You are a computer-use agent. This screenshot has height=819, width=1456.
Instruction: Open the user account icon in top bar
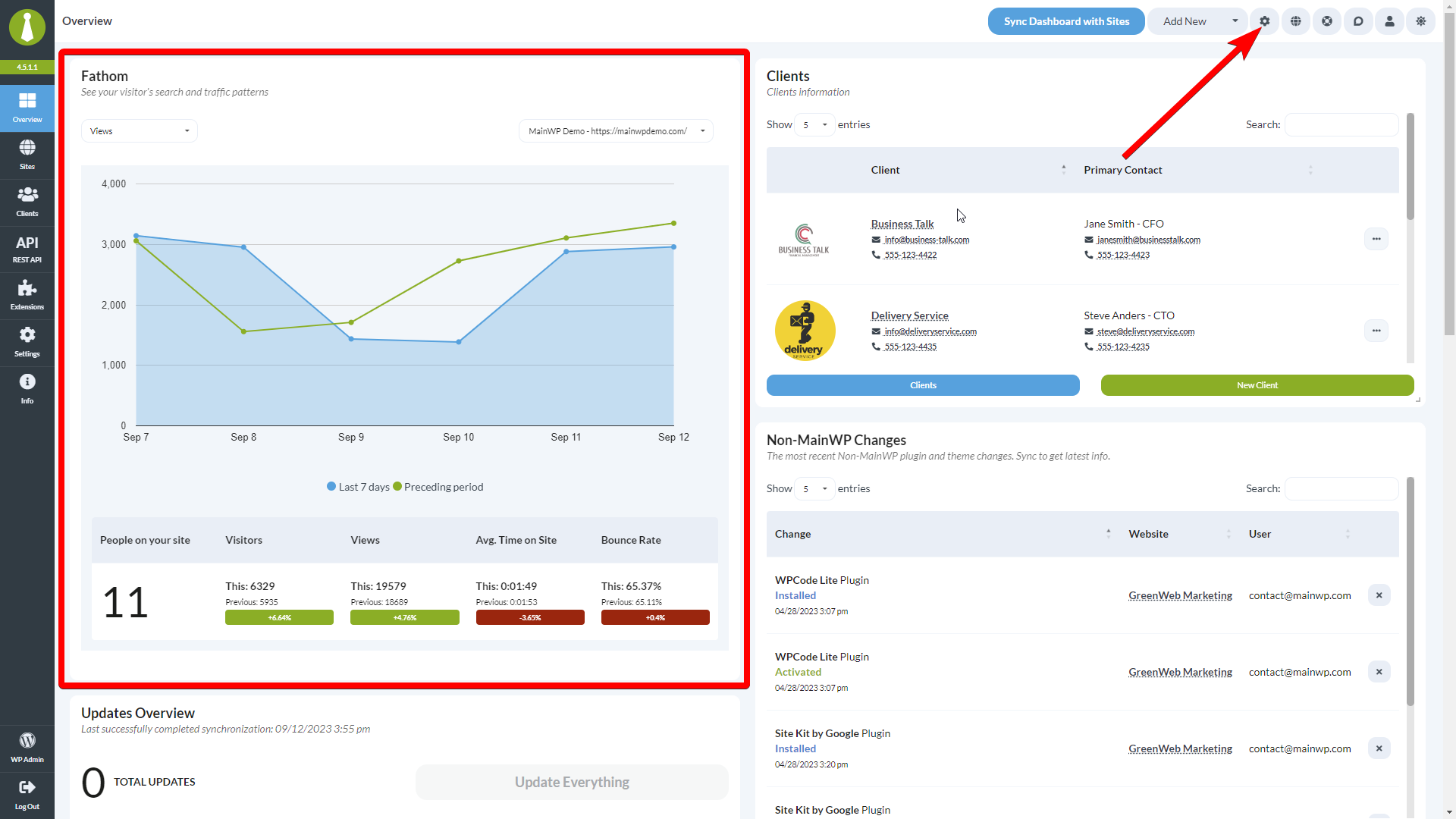coord(1389,21)
